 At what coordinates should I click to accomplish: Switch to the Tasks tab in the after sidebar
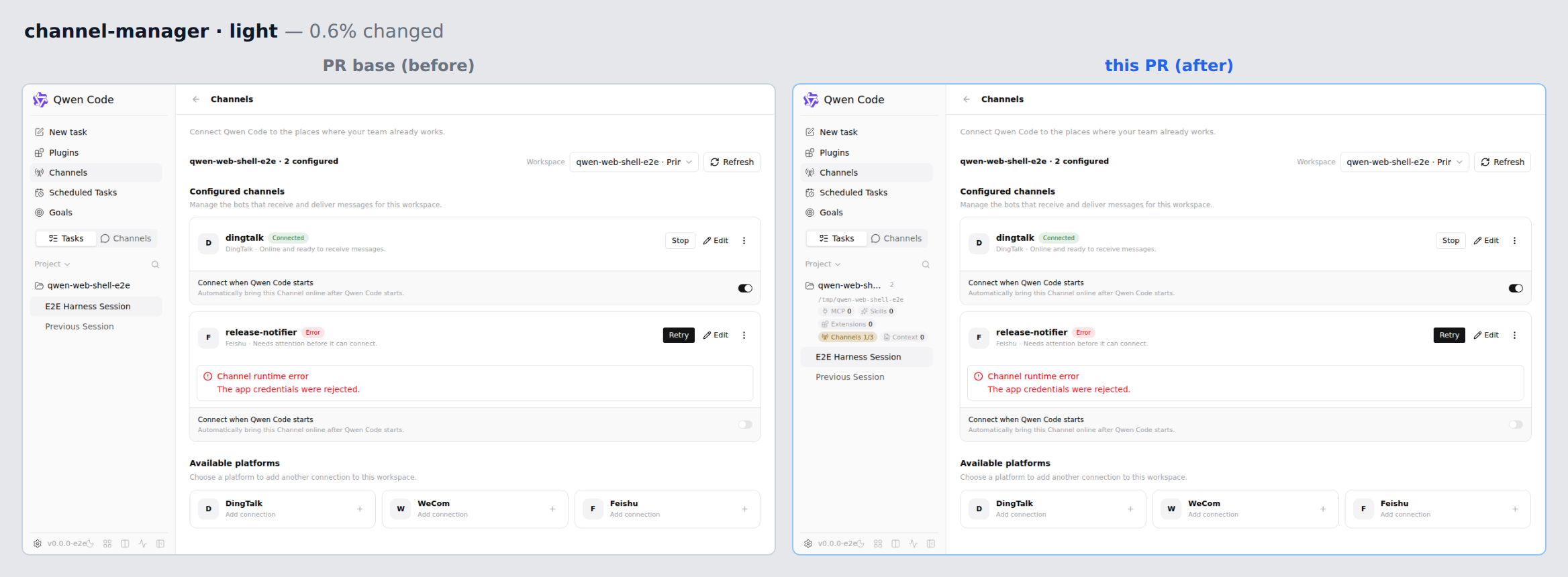click(836, 239)
